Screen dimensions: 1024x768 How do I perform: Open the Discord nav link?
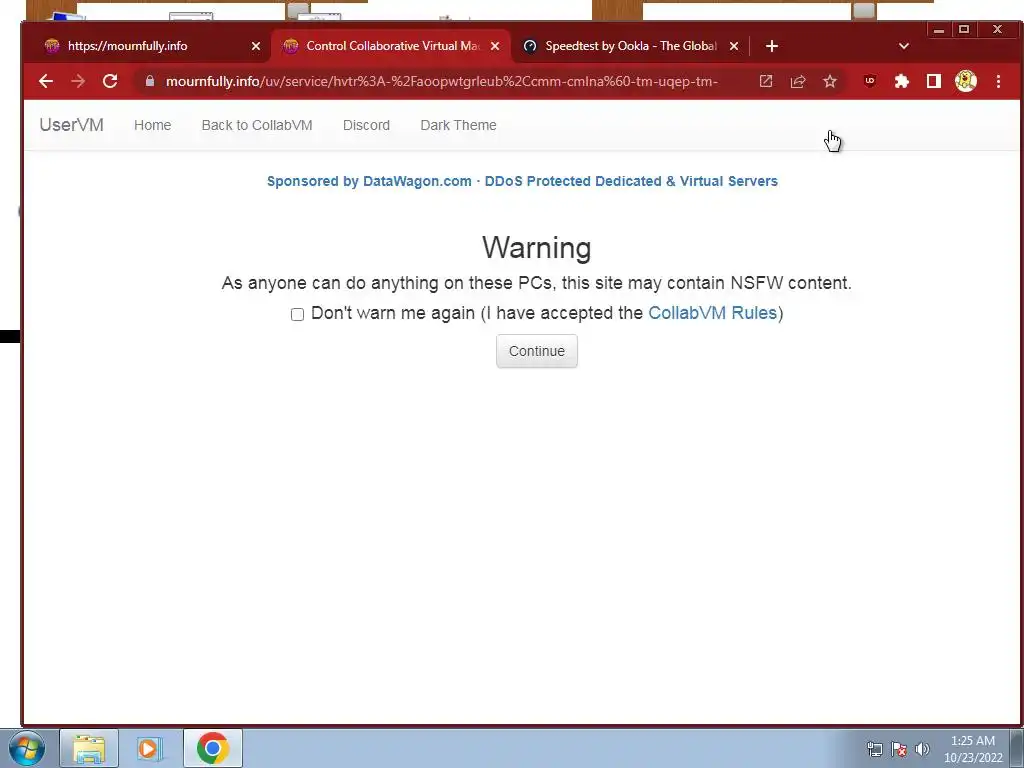point(366,125)
